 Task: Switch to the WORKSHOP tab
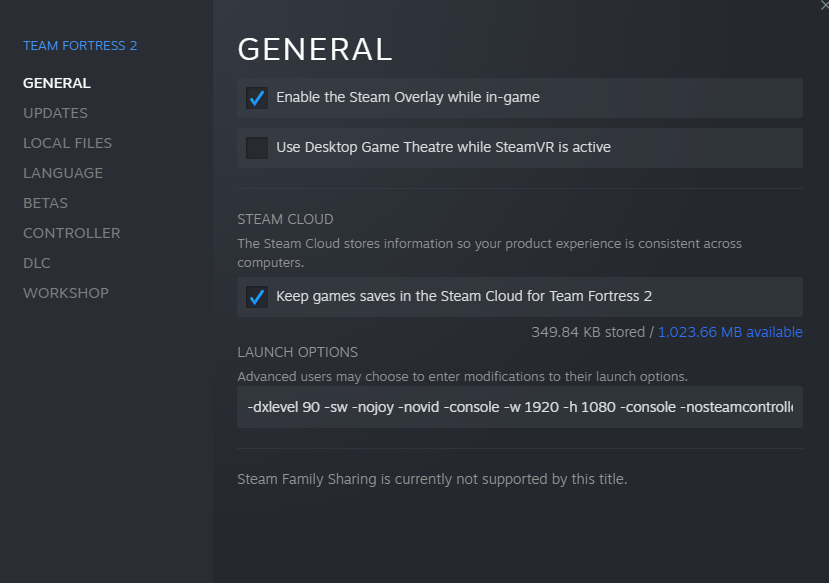coord(66,293)
